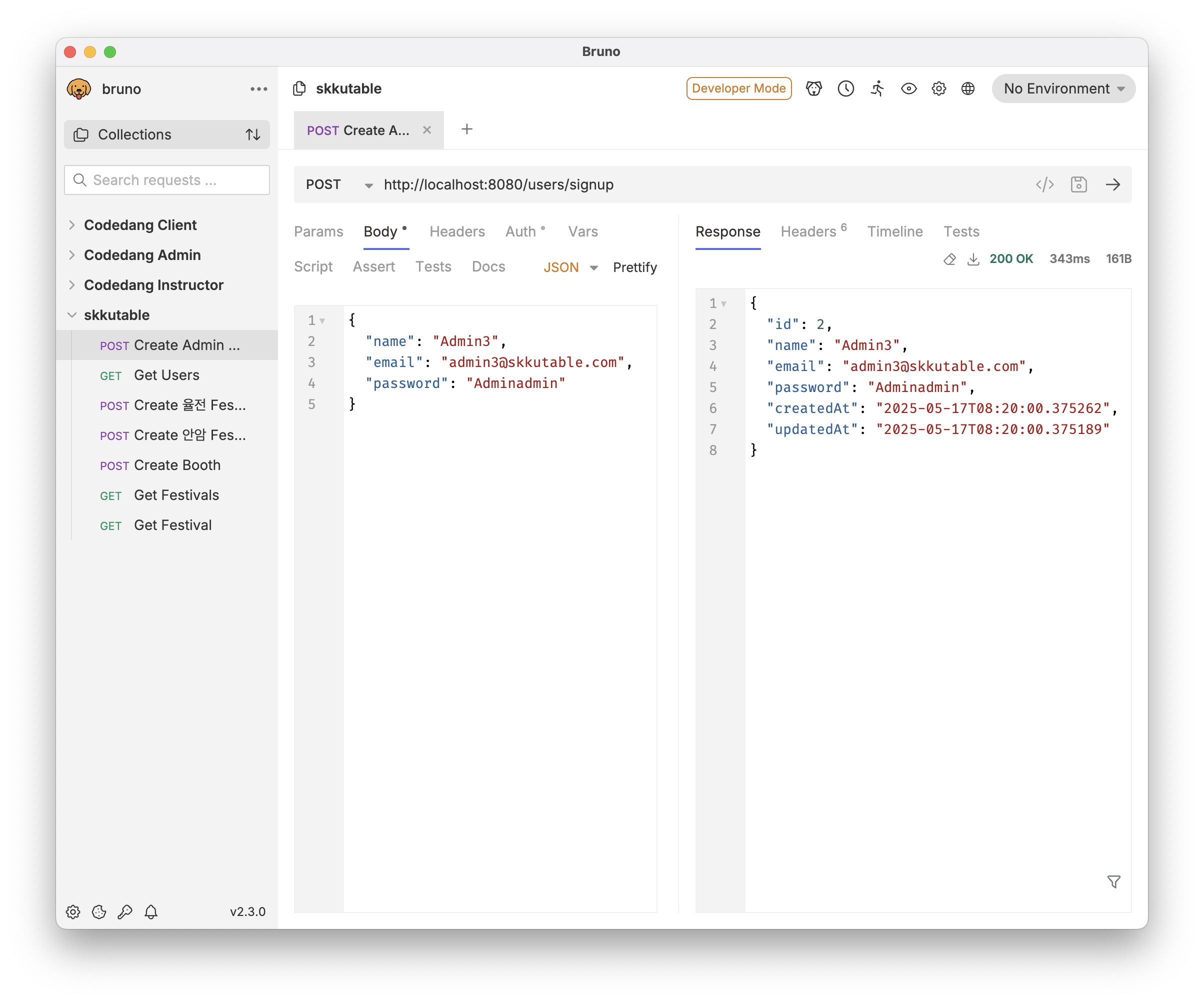Open request history via the clock icon
The height and width of the screenshot is (1003, 1204).
pos(845,88)
